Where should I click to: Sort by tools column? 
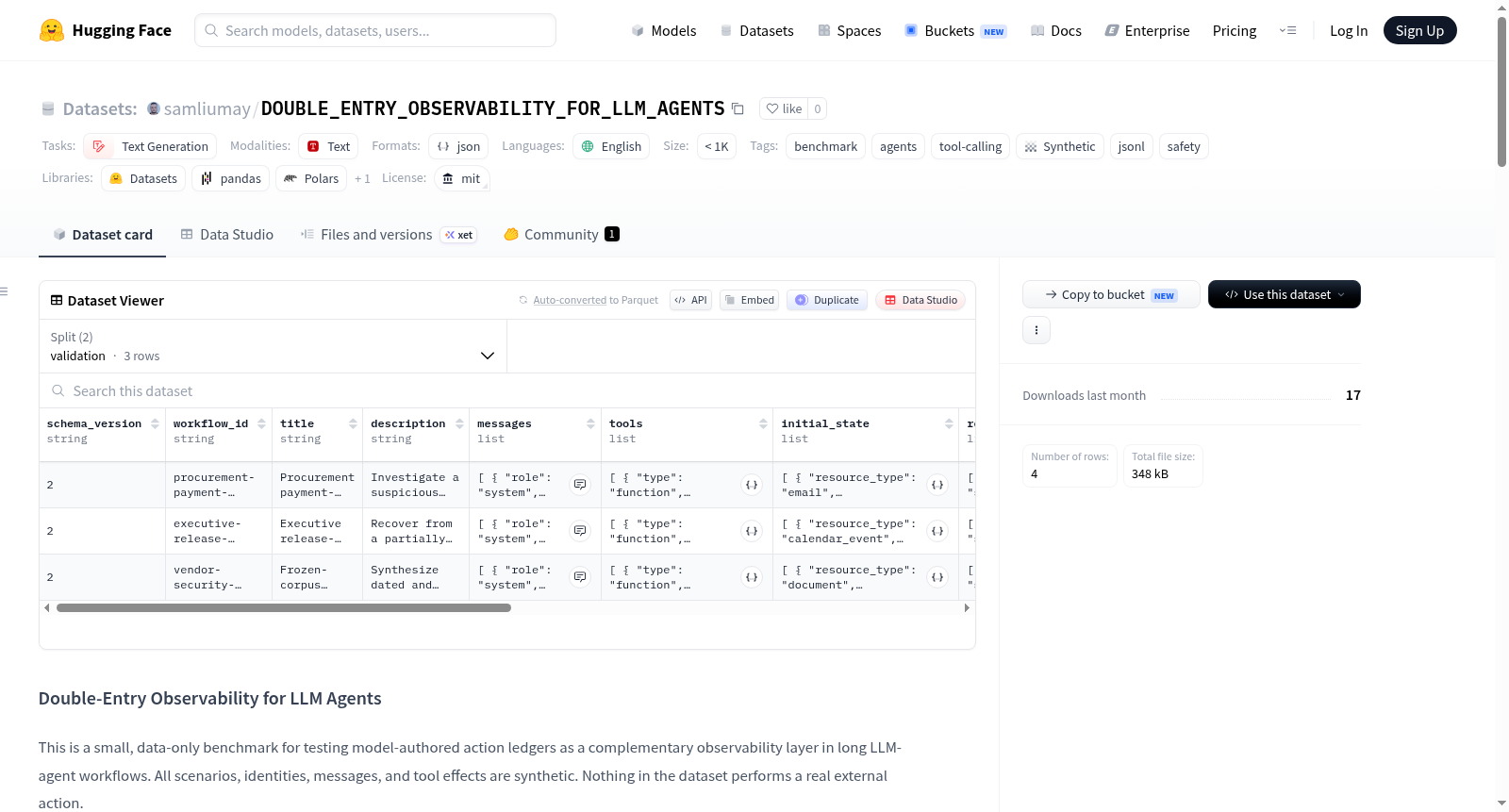763,423
